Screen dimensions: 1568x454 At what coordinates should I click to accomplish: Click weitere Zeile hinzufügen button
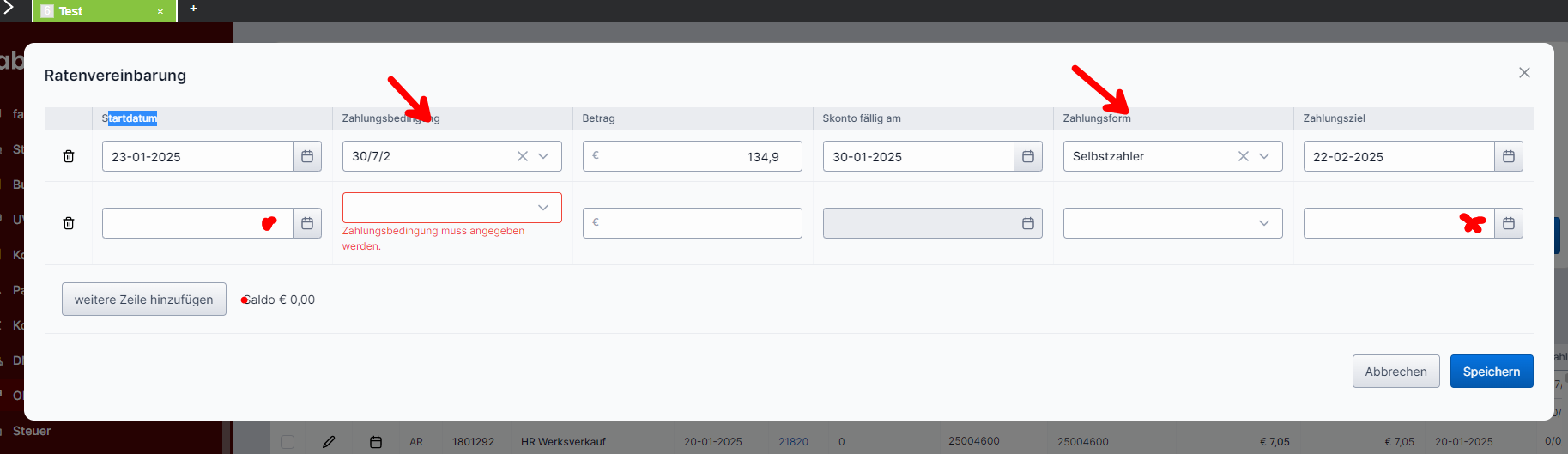coord(144,300)
